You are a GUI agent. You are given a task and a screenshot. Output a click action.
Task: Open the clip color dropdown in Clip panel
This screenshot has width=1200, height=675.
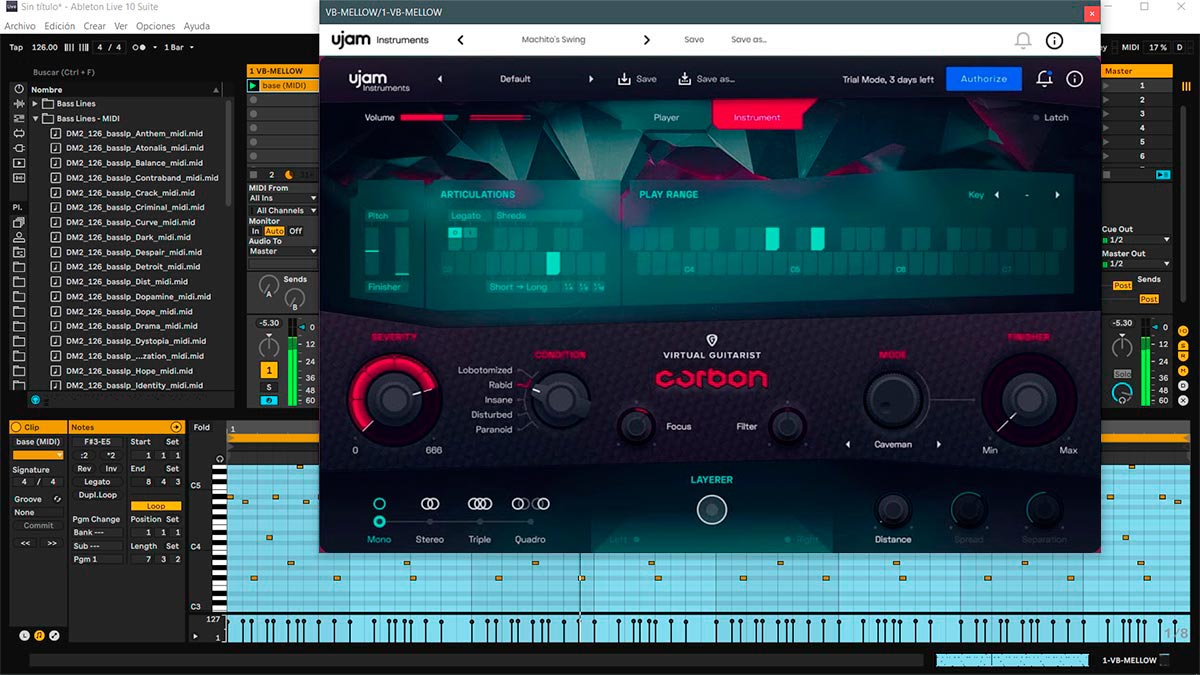[37, 456]
